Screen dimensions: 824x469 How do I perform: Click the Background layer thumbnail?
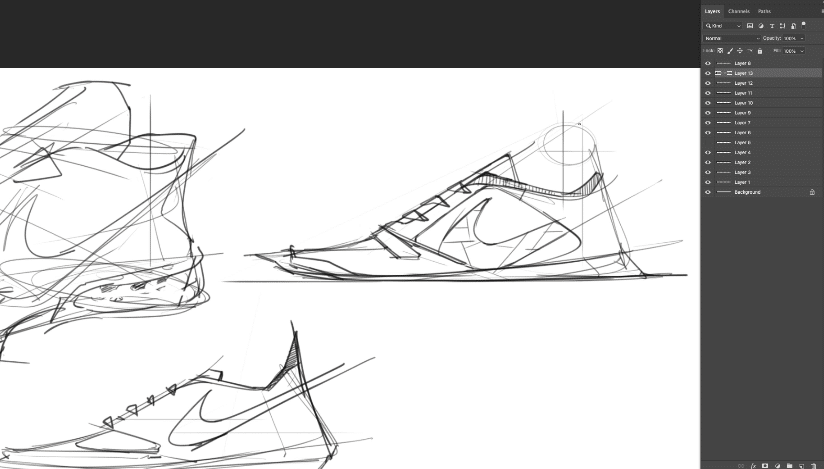click(x=724, y=192)
